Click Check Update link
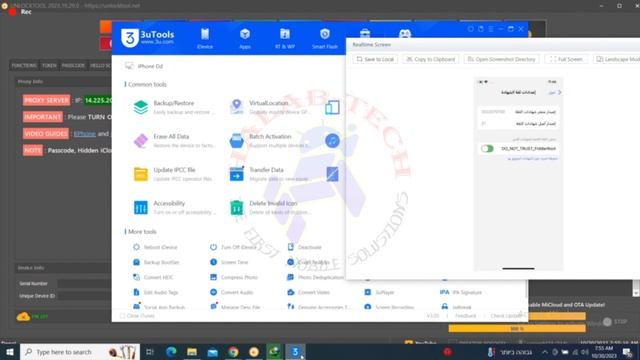The width and height of the screenshot is (640, 360). [506, 316]
